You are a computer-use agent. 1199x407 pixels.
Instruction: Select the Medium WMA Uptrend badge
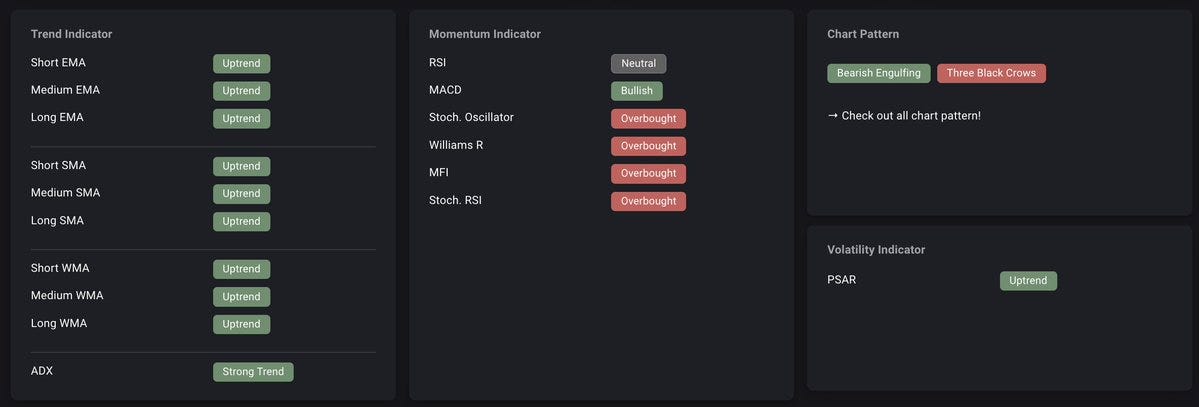pyautogui.click(x=242, y=297)
